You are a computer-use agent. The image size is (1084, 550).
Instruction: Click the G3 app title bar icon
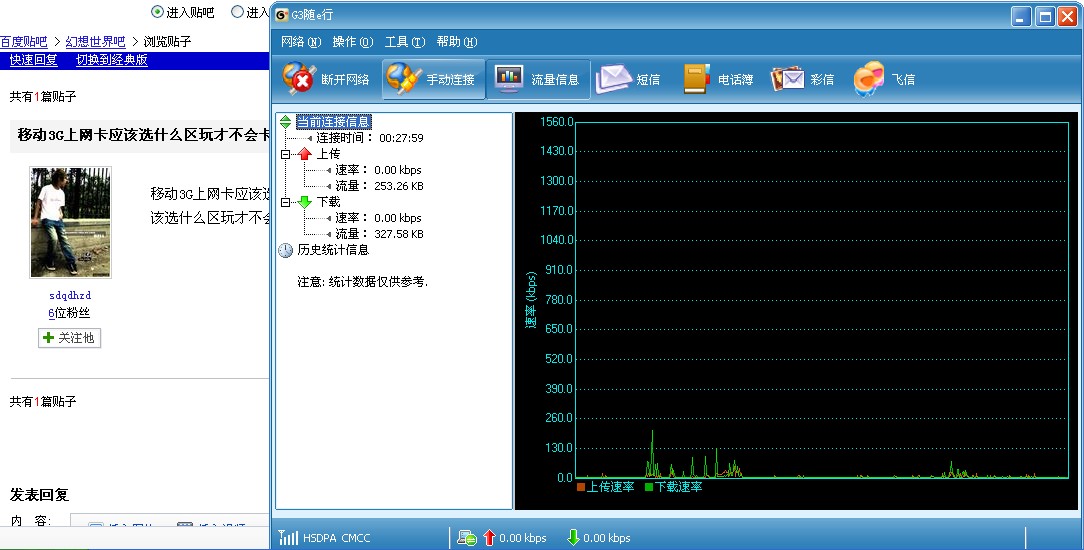[281, 15]
